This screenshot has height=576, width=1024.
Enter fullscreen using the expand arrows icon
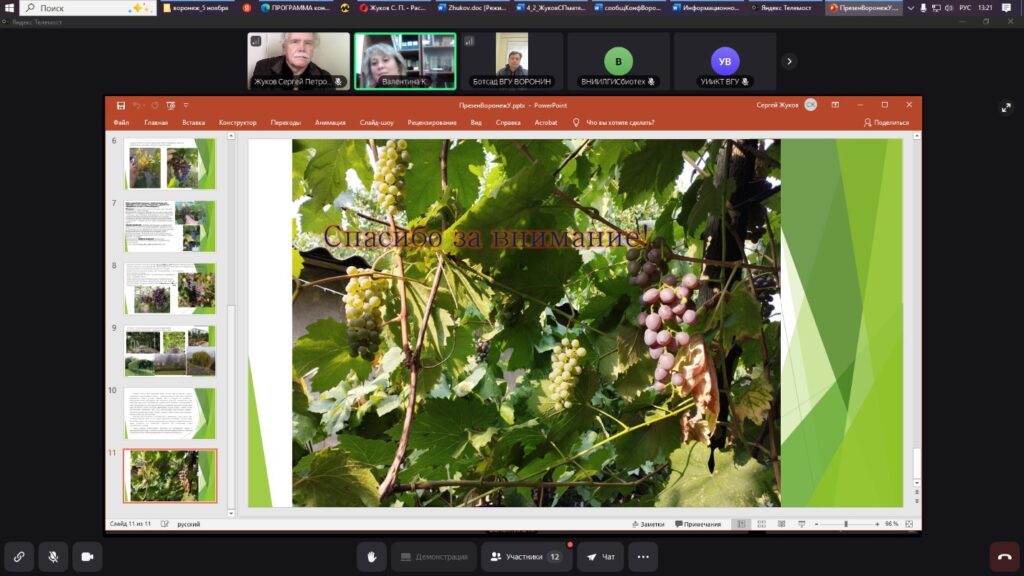1006,107
